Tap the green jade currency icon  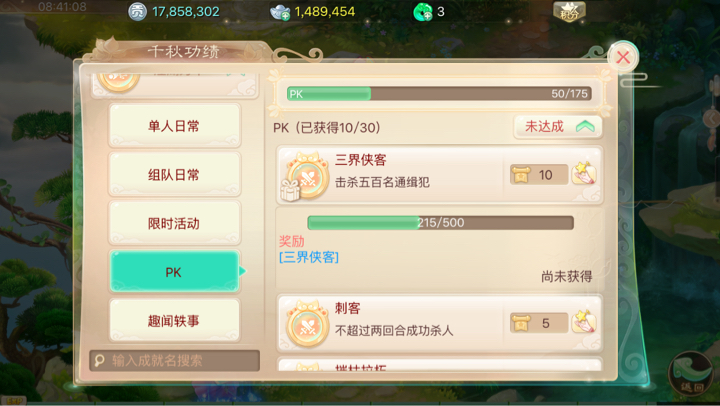(423, 12)
